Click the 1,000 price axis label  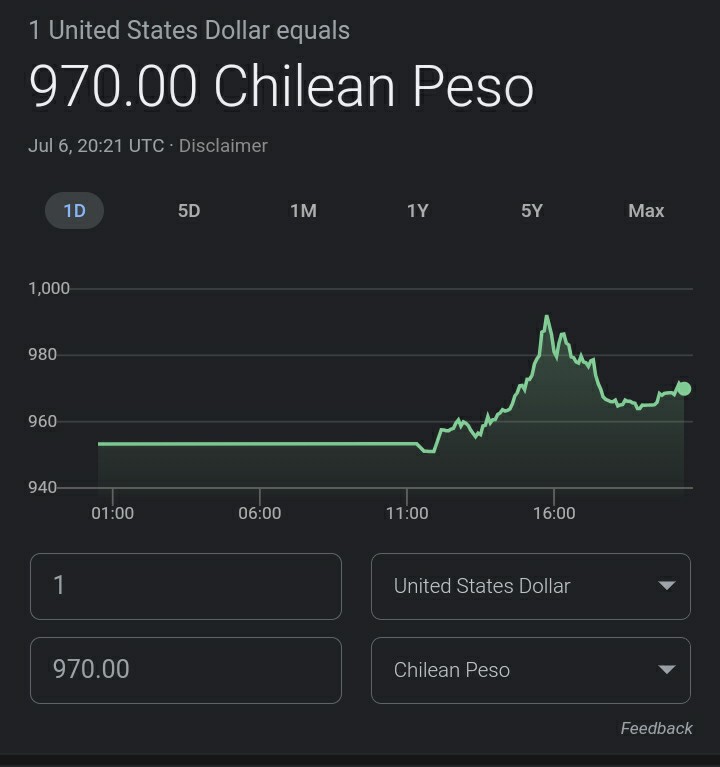[x=49, y=289]
